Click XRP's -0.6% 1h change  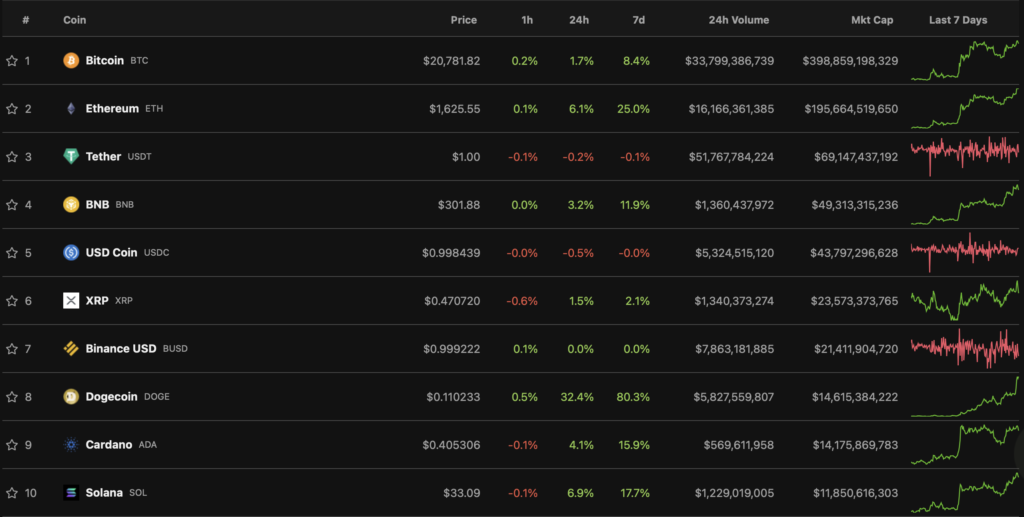tap(522, 301)
